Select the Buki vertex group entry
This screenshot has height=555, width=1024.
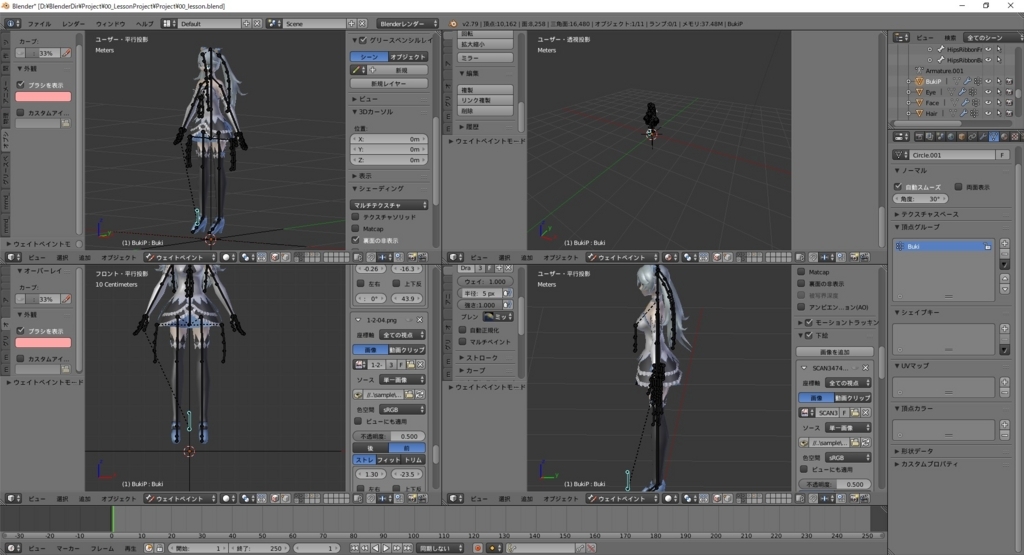pyautogui.click(x=944, y=246)
